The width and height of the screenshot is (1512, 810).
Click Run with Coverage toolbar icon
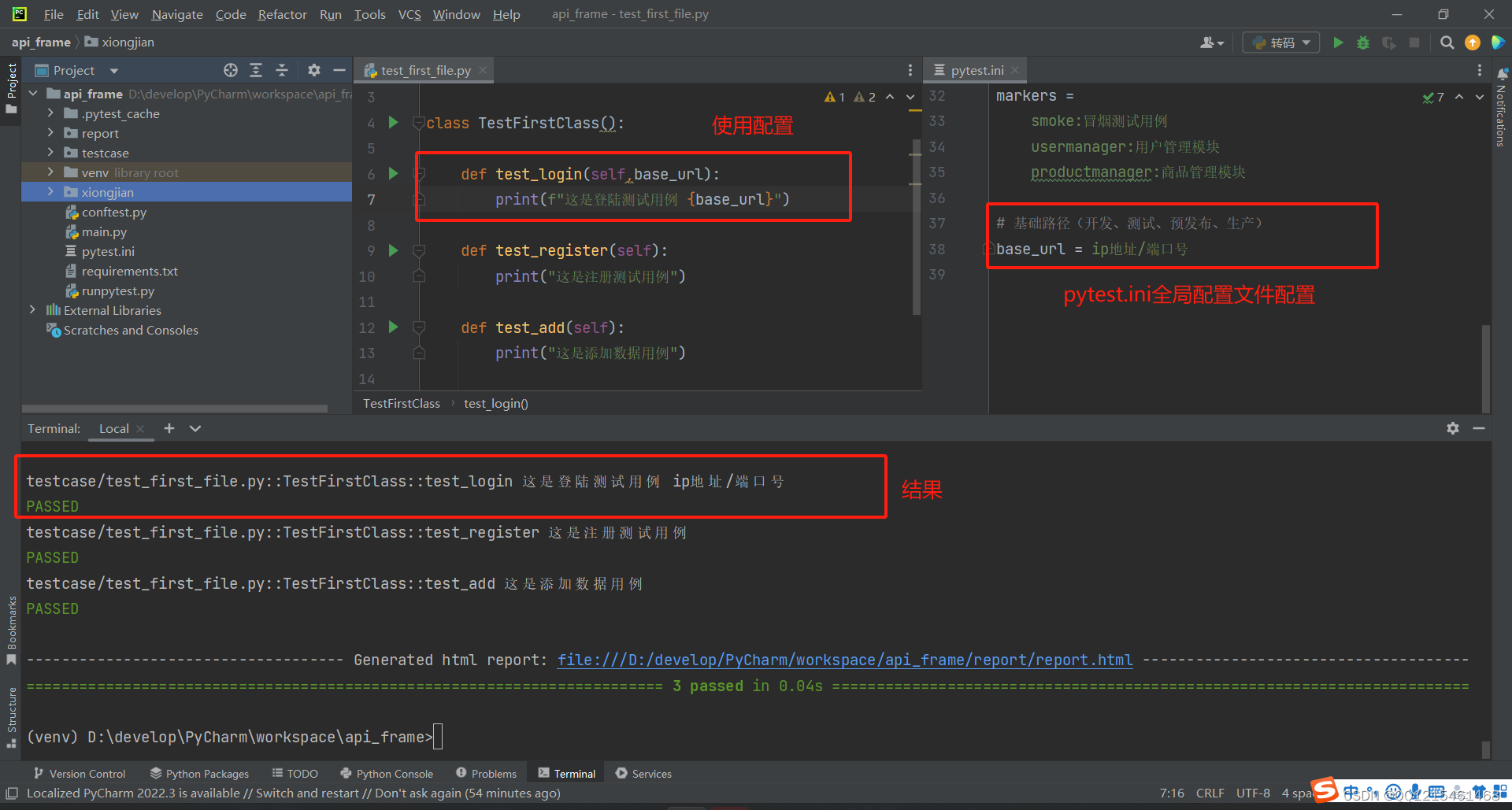click(1389, 43)
